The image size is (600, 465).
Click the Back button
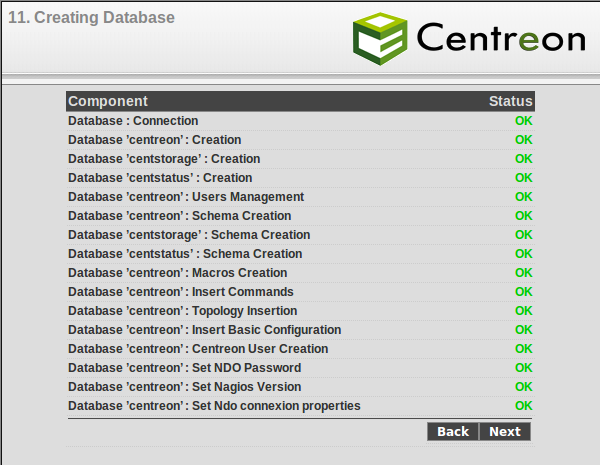point(453,431)
